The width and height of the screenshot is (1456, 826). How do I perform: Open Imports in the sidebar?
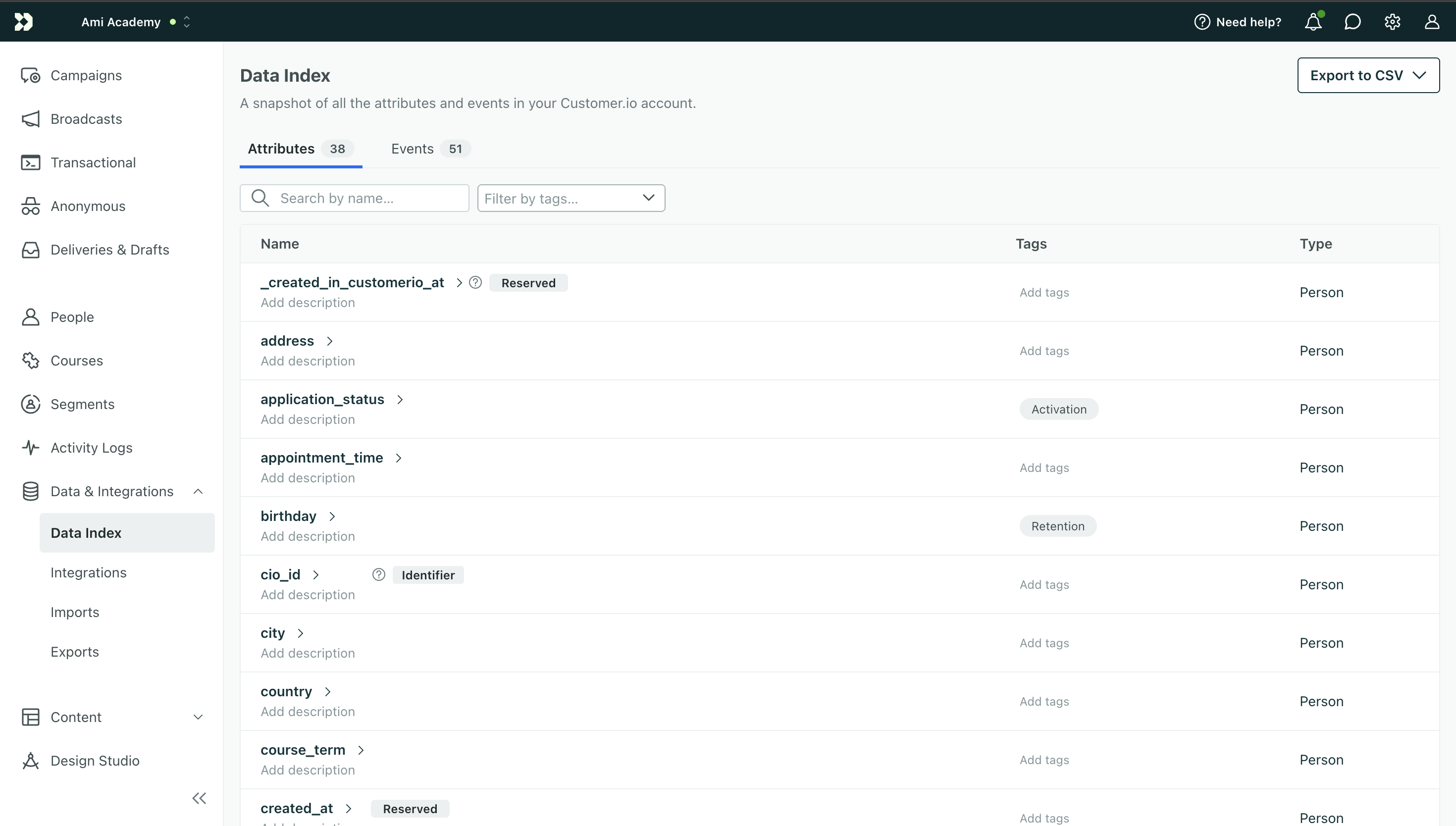(75, 613)
